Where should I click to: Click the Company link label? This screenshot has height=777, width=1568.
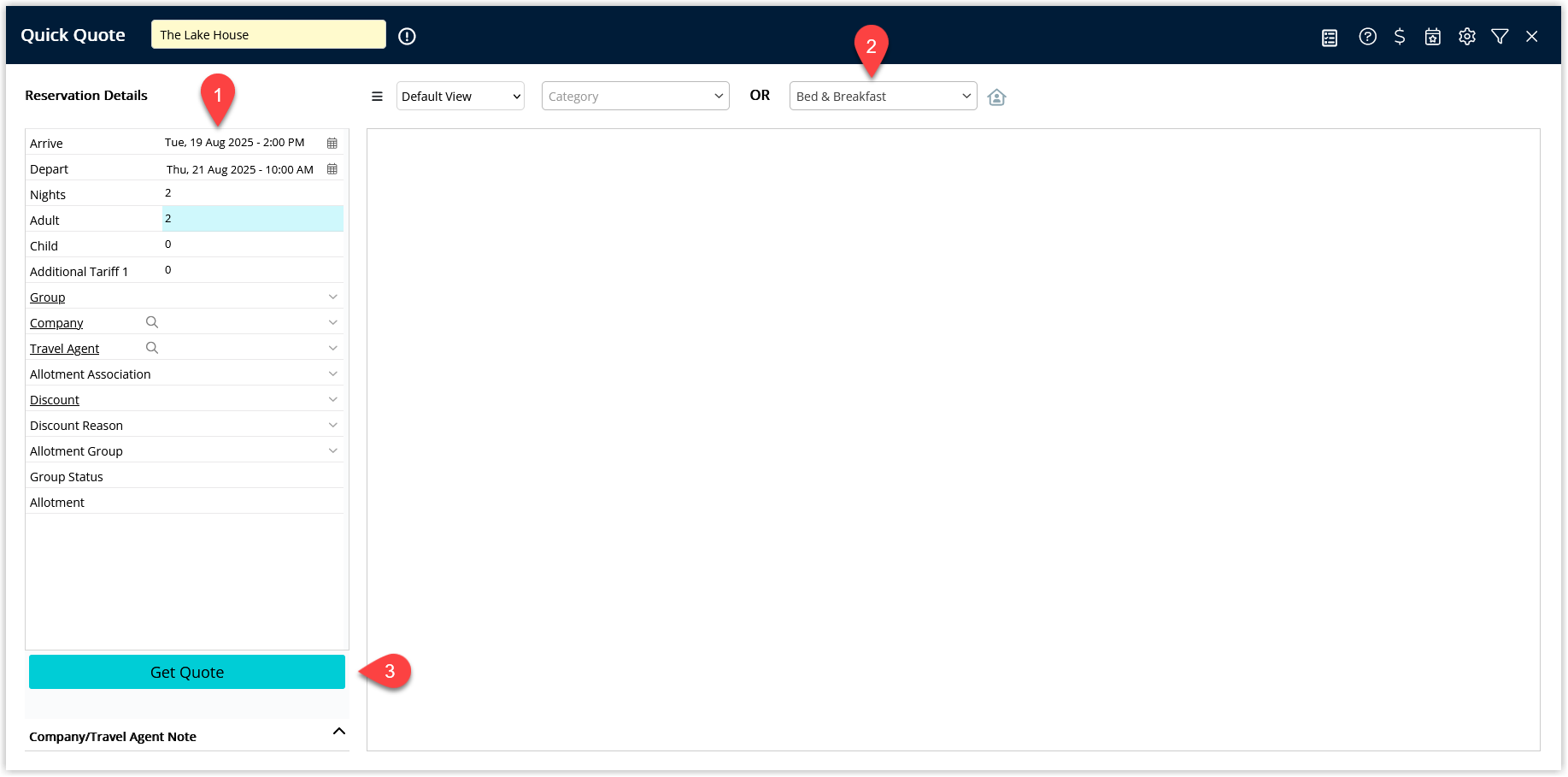click(x=56, y=323)
